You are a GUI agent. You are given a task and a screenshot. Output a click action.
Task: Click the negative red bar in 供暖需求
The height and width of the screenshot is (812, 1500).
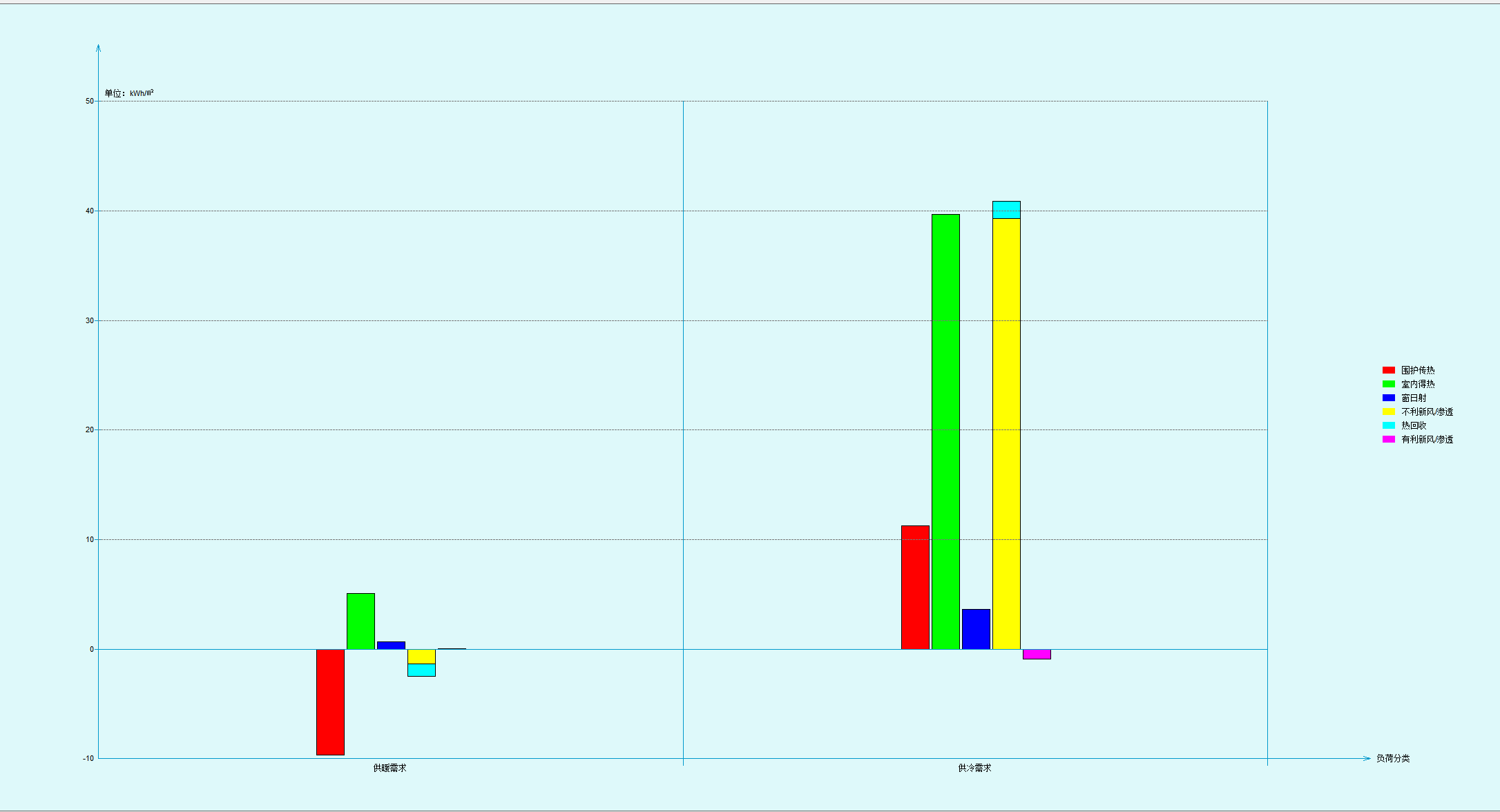pyautogui.click(x=330, y=702)
